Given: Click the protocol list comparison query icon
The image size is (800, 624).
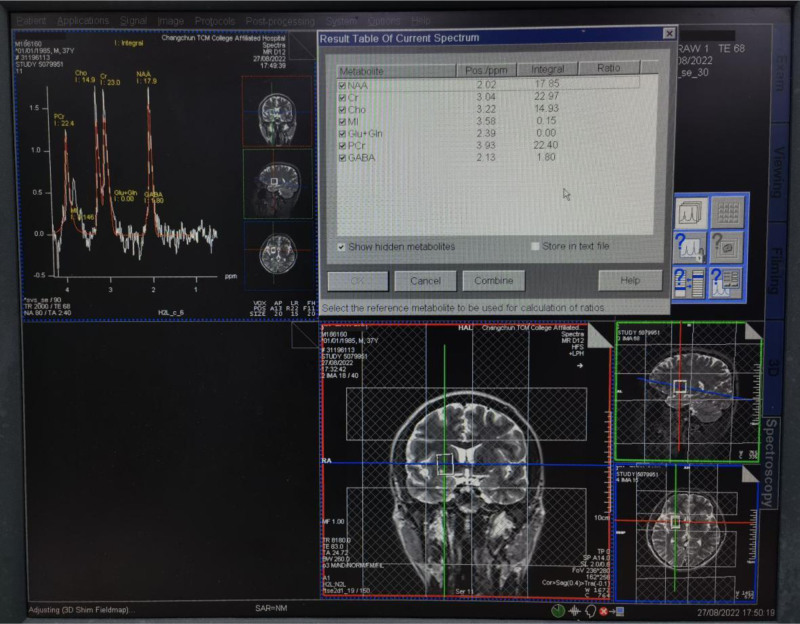Looking at the screenshot, I should pos(689,284).
